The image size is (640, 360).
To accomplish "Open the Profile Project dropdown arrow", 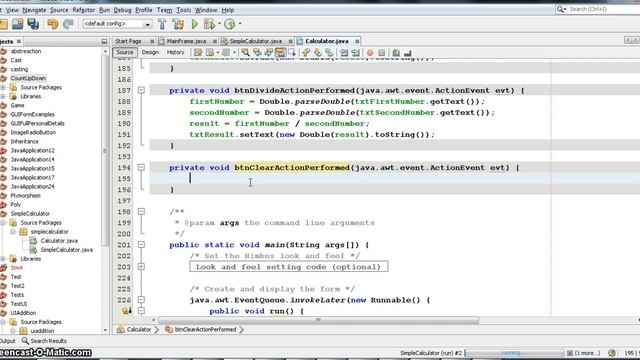I will click(240, 24).
